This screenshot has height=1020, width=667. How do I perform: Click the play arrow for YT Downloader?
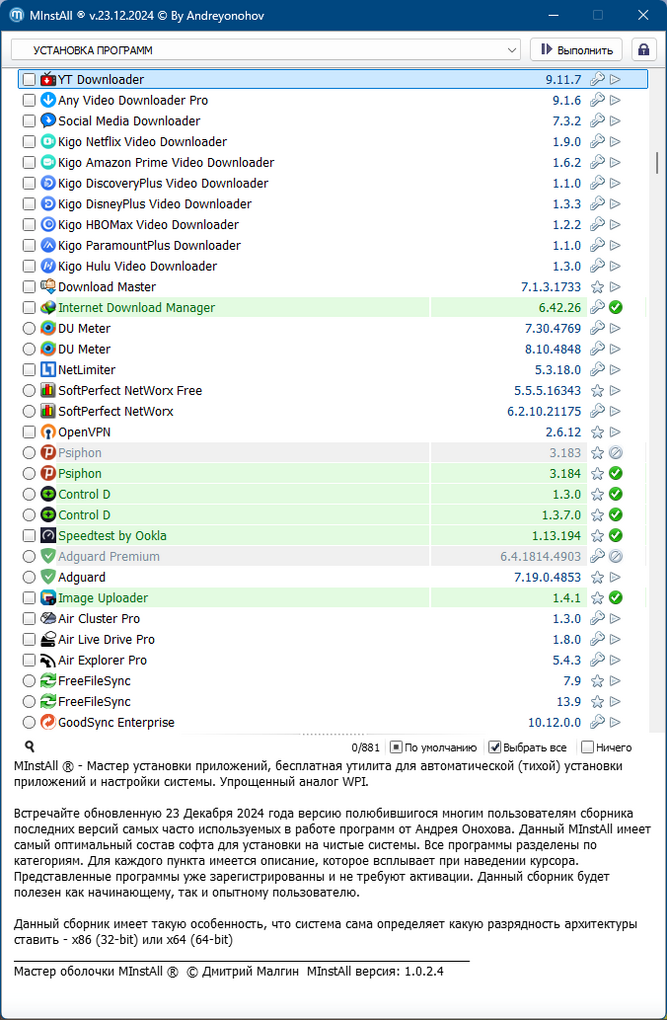tap(615, 79)
